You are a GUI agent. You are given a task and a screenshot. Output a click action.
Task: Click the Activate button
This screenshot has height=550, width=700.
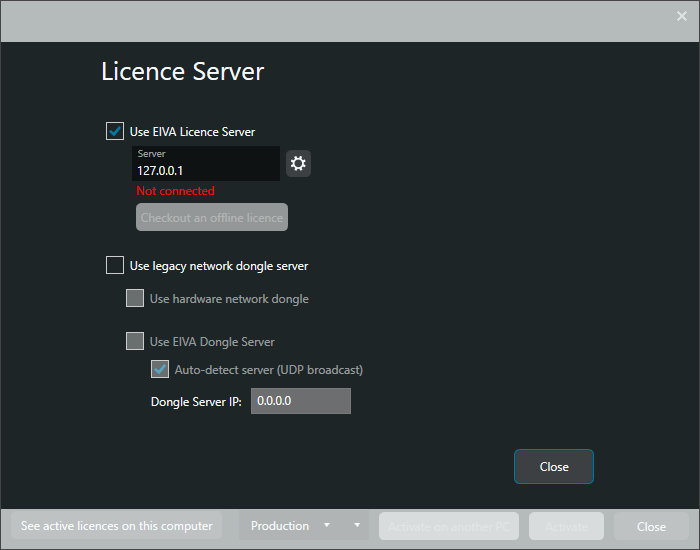[x=567, y=526]
